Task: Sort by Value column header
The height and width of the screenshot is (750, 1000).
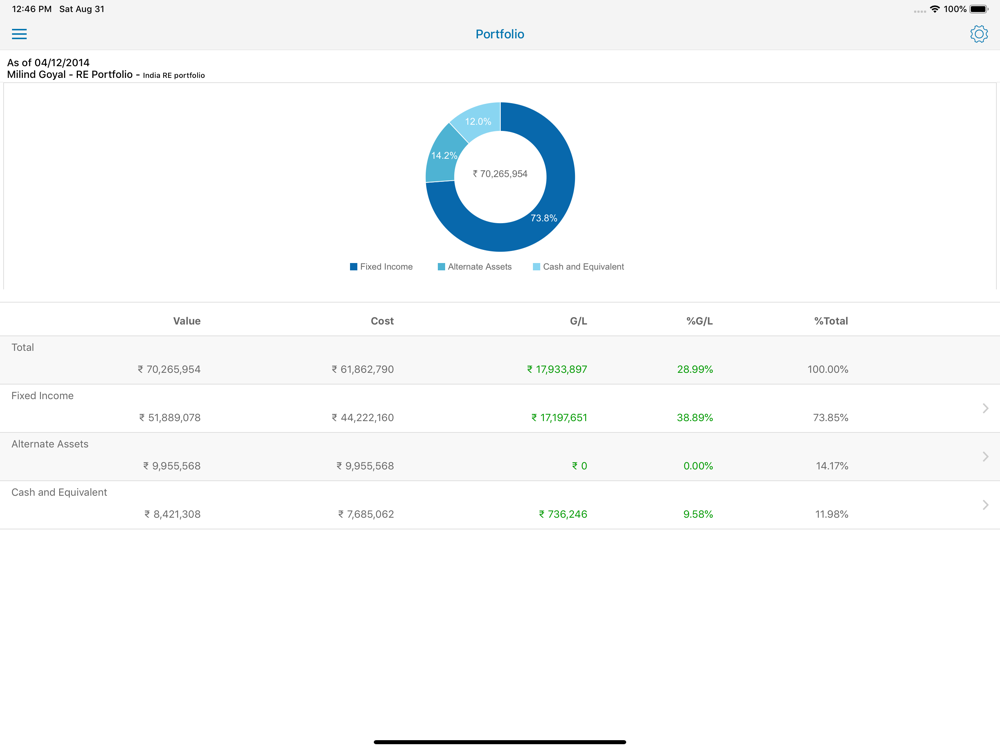Action: [187, 321]
